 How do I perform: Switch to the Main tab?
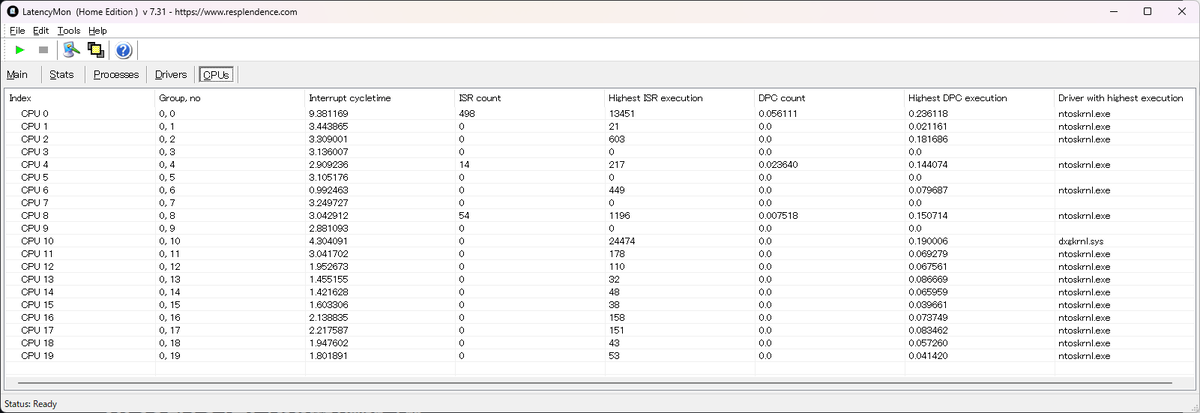[17, 74]
